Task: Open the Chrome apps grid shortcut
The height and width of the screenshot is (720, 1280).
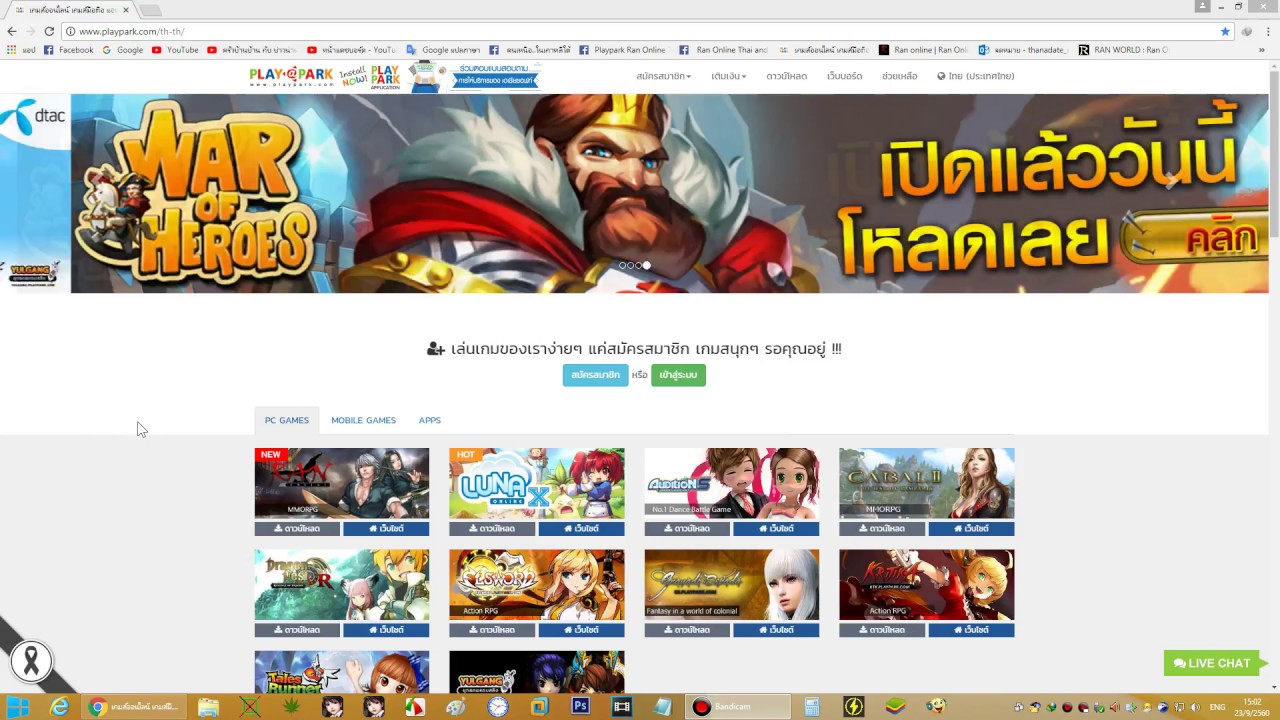Action: click(21, 49)
